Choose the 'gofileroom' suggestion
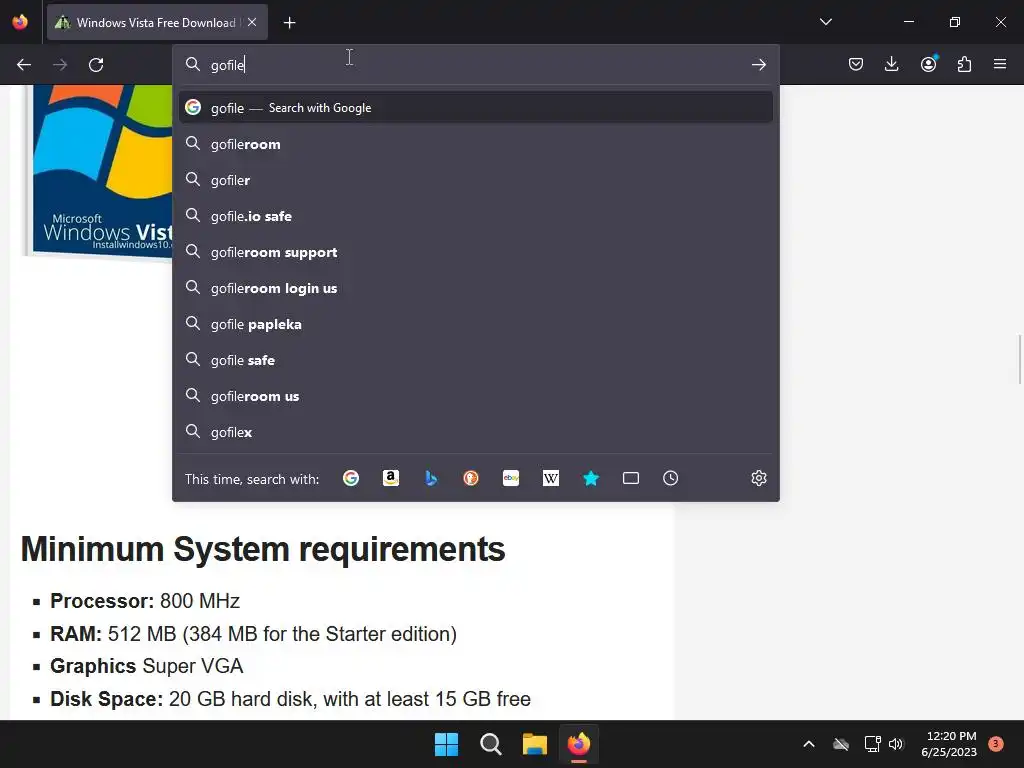The width and height of the screenshot is (1024, 768). pyautogui.click(x=475, y=144)
